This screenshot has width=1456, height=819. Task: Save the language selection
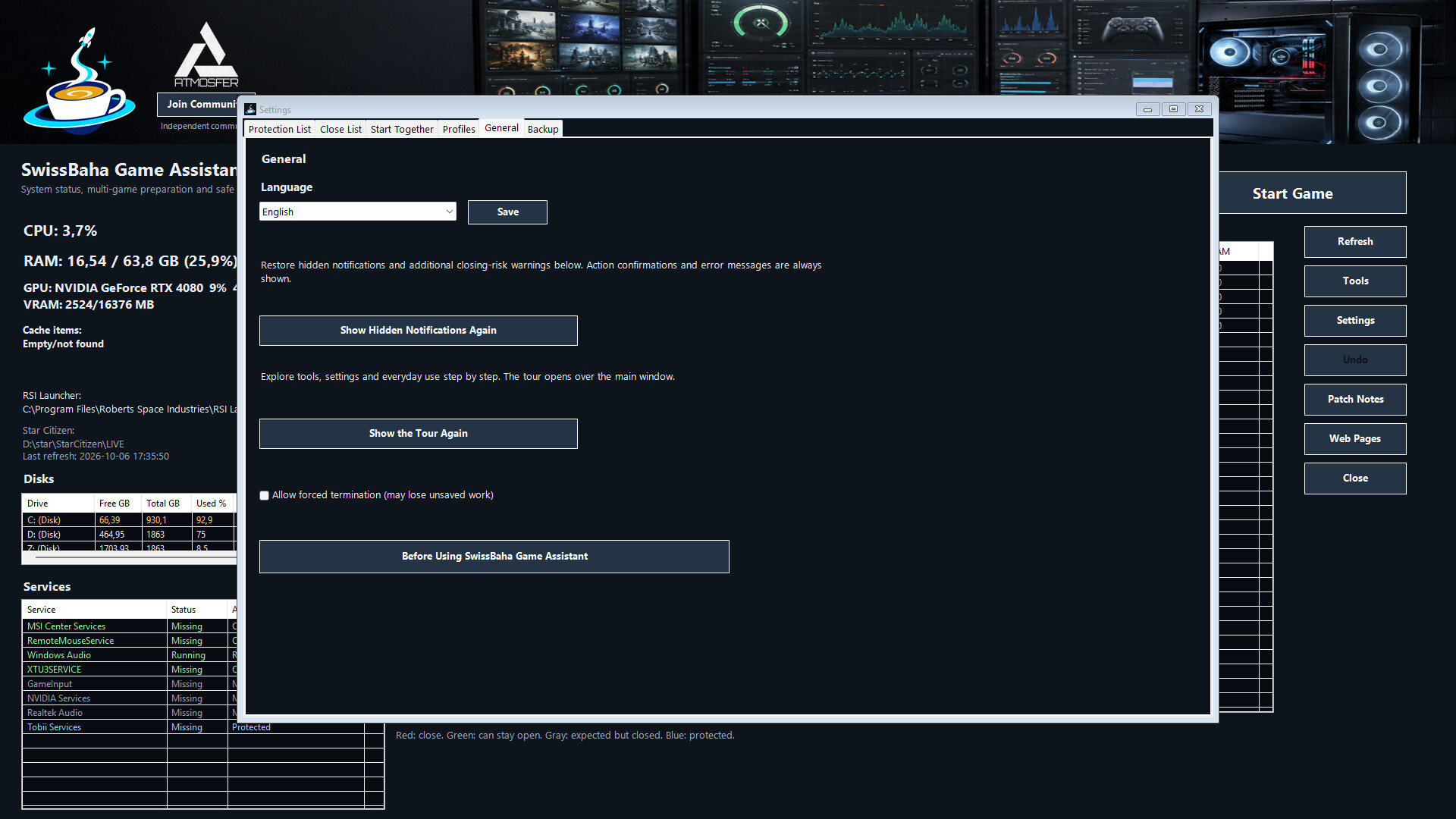click(507, 212)
